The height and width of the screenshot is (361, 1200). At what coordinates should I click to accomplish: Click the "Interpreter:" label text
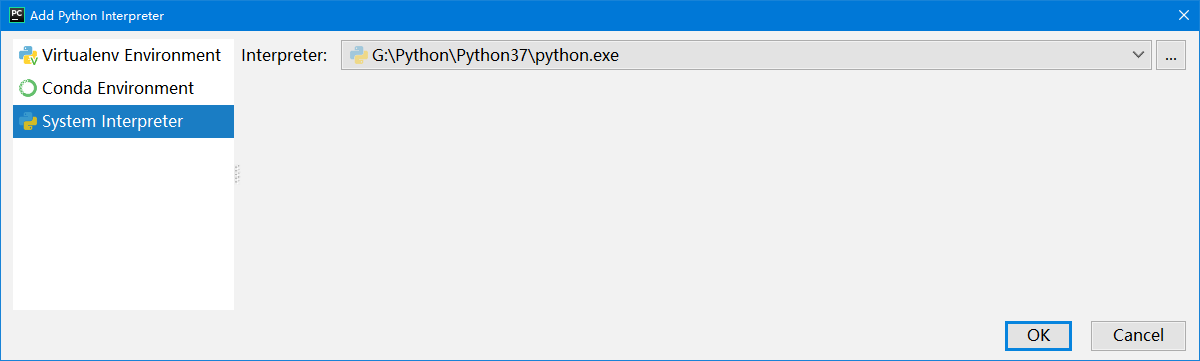[x=285, y=56]
